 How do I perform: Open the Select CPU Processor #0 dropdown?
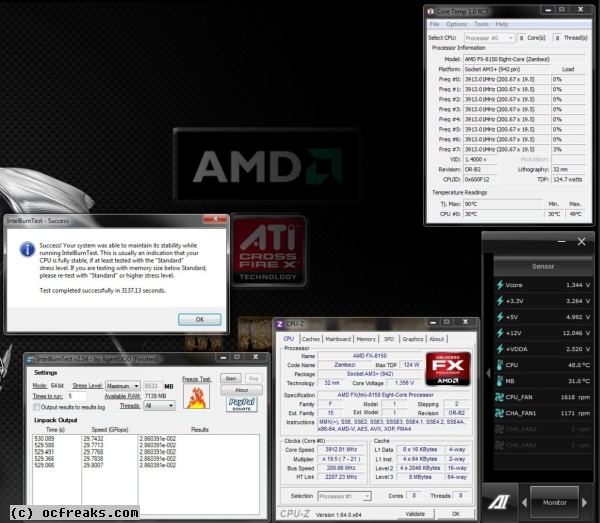point(489,38)
